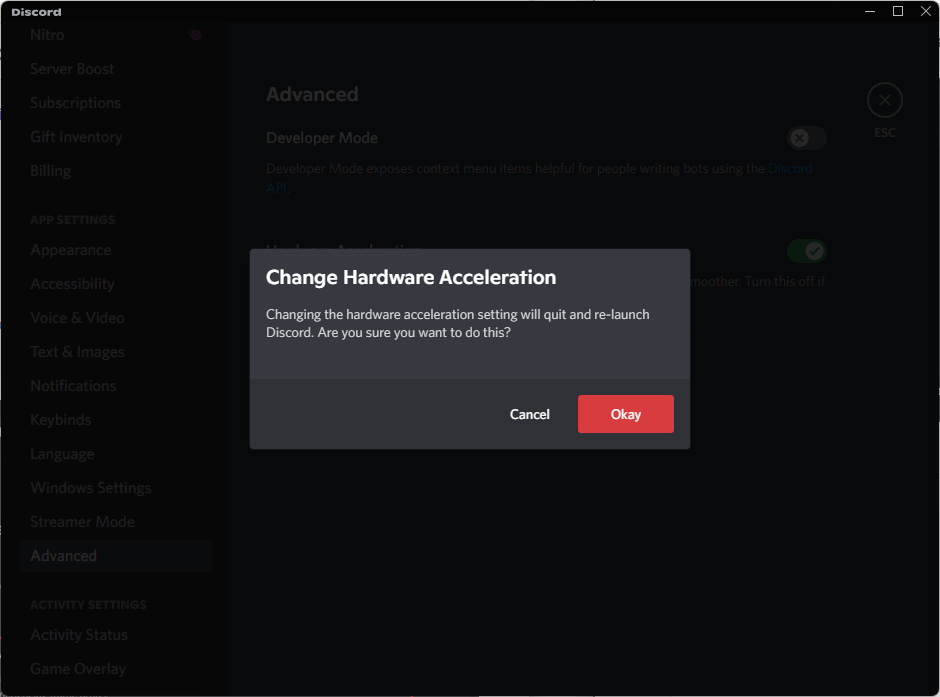This screenshot has height=697, width=940.
Task: Select Appearance in App Settings
Action: coord(70,249)
